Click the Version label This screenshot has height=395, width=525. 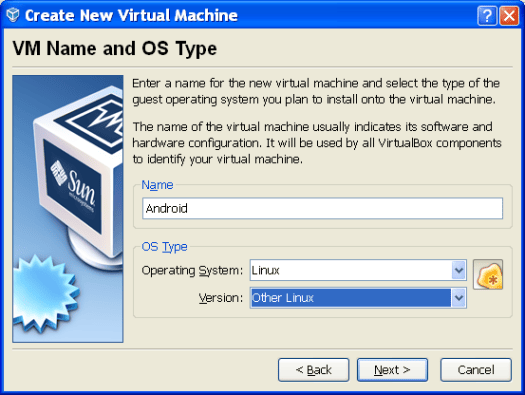(221, 298)
